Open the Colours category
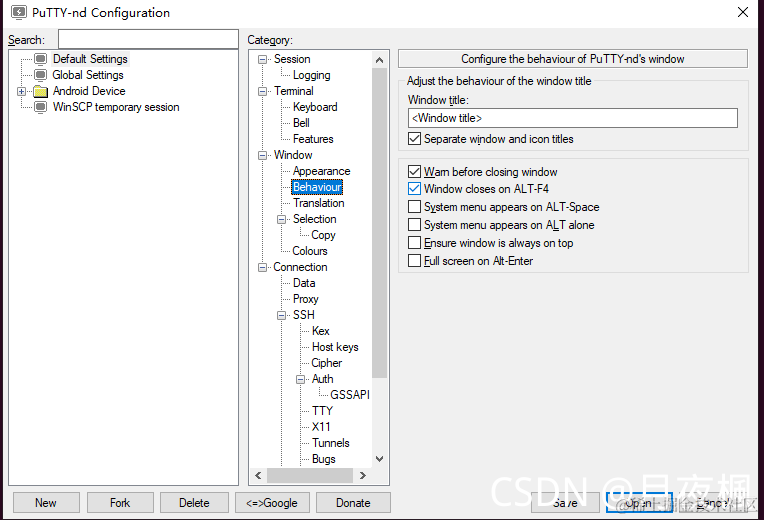 (309, 251)
